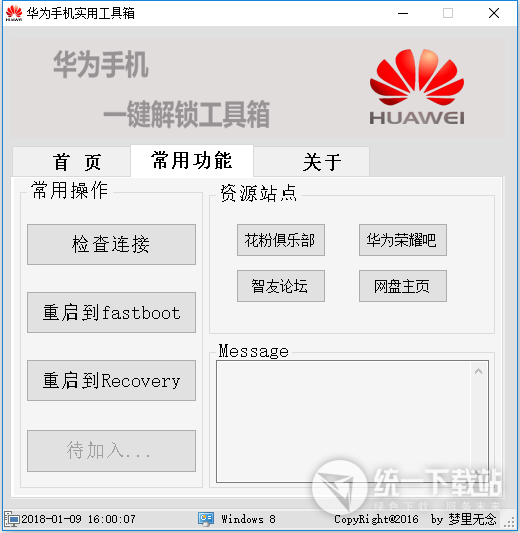Click 重启到fastboot button
This screenshot has width=520, height=533.
pyautogui.click(x=111, y=312)
